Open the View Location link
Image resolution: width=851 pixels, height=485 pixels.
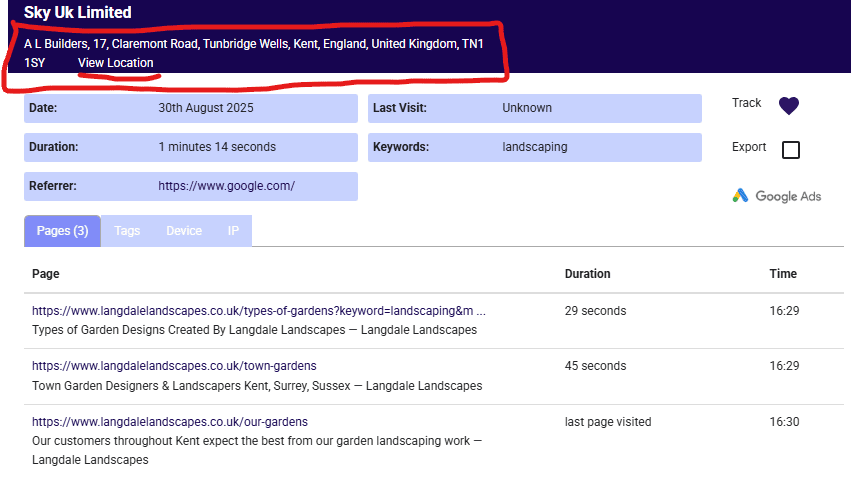click(x=116, y=63)
